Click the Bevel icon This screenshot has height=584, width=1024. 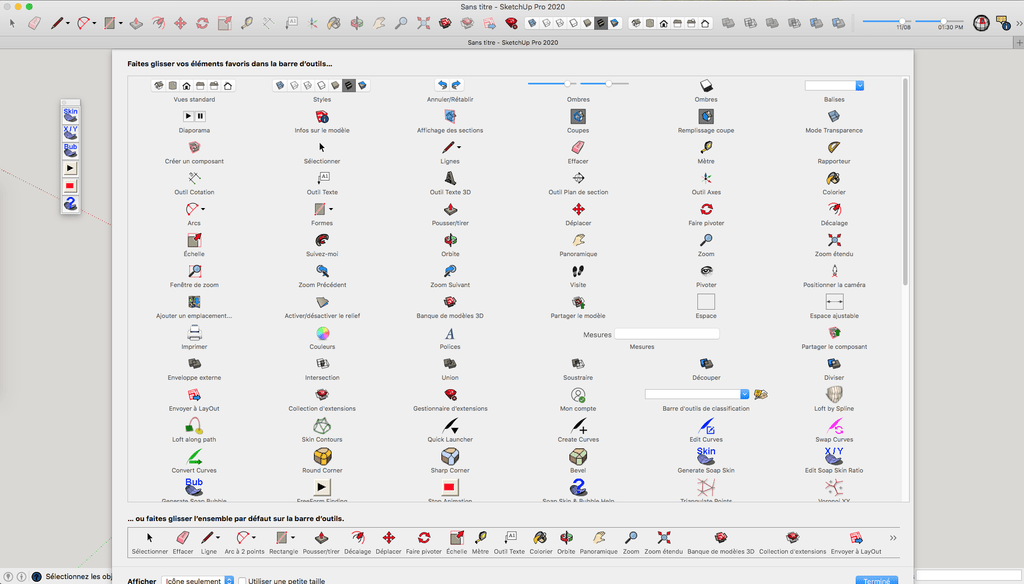[x=578, y=456]
